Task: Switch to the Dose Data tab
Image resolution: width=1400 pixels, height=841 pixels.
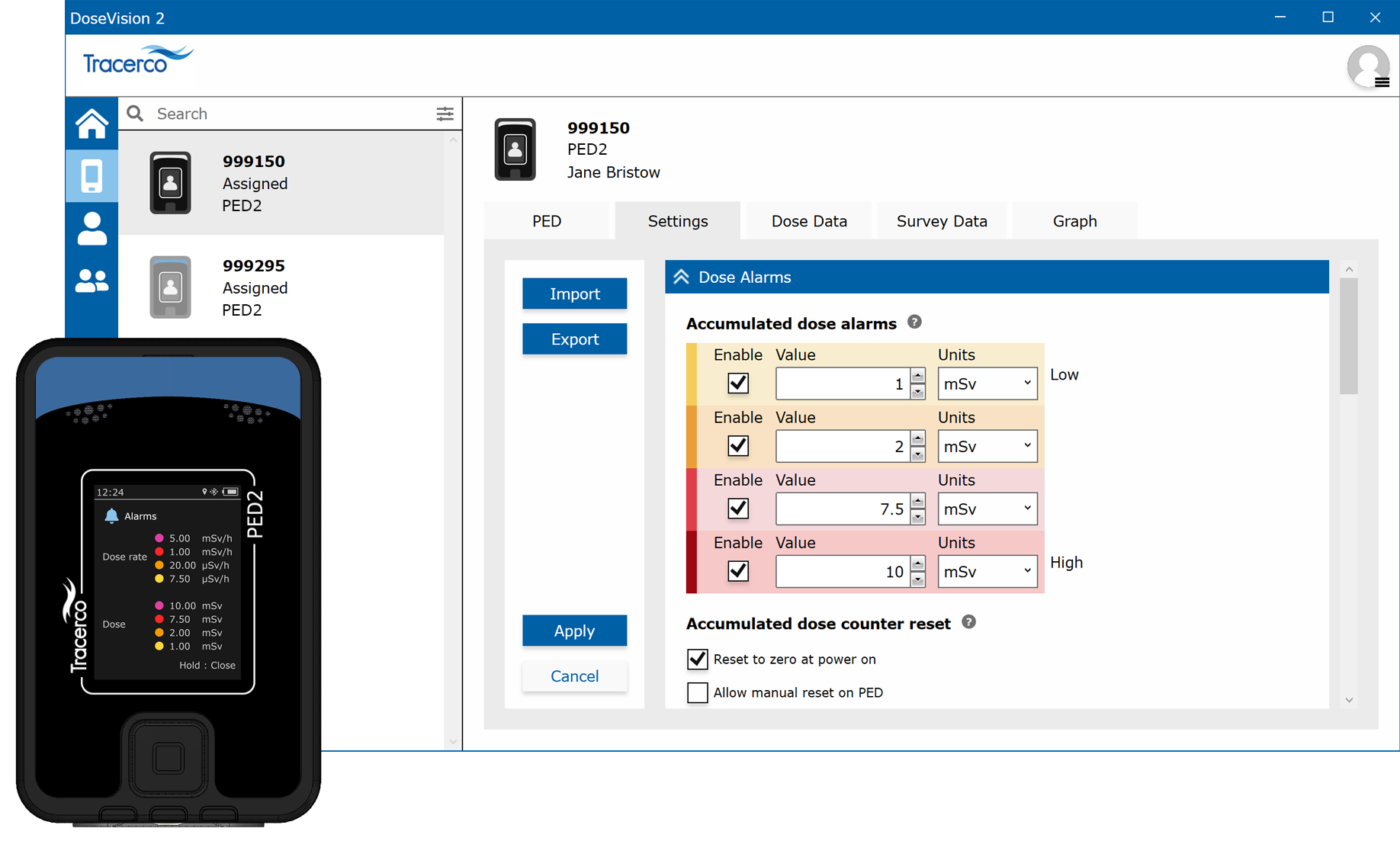Action: pyautogui.click(x=809, y=221)
